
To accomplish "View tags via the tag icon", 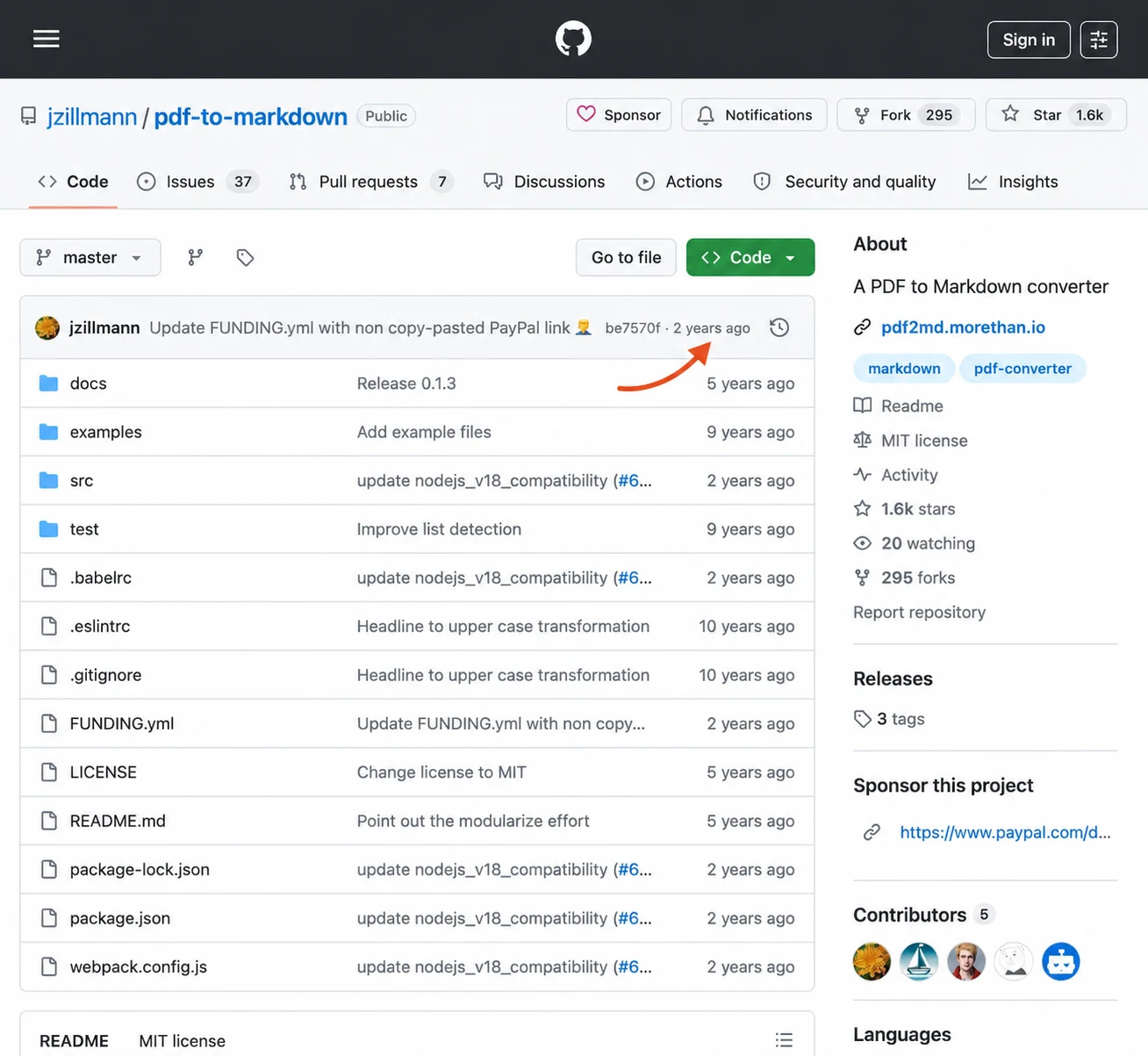I will pyautogui.click(x=245, y=257).
